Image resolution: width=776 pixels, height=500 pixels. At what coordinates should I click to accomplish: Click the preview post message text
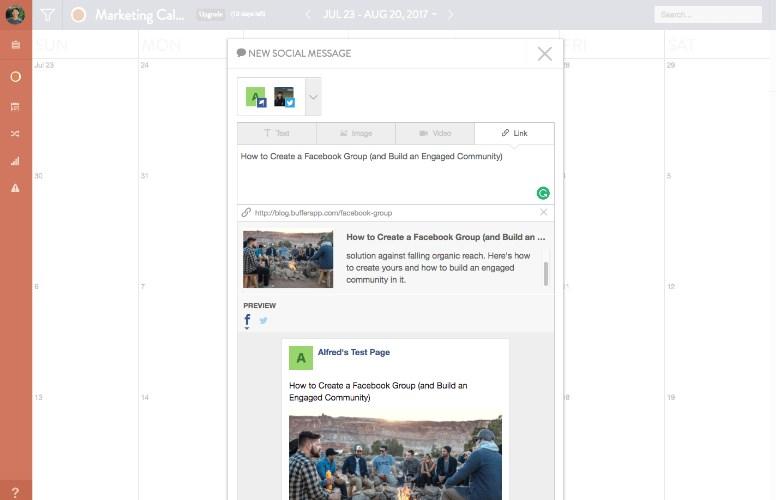pyautogui.click(x=378, y=392)
